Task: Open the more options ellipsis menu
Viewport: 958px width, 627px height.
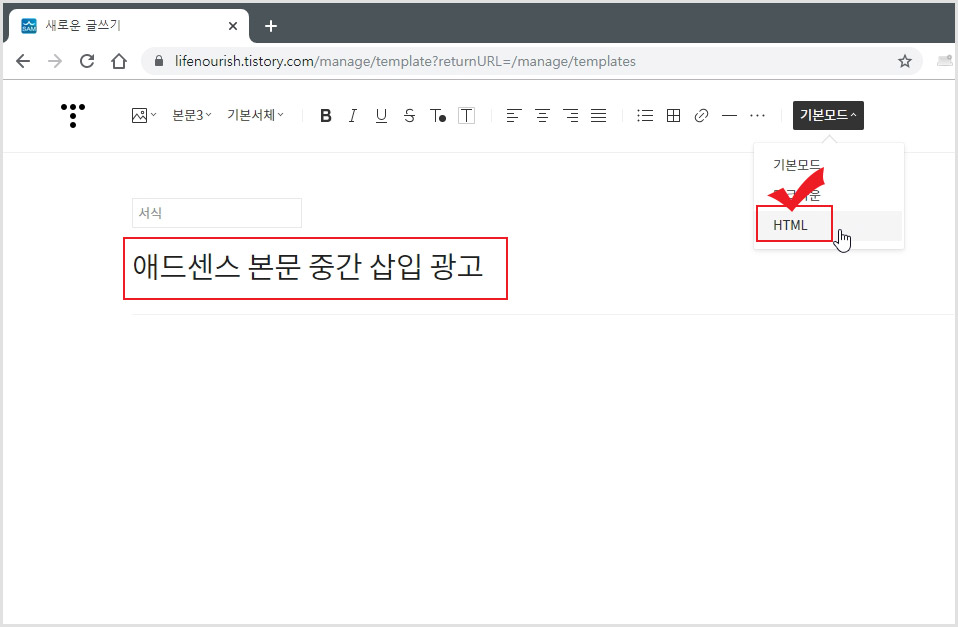Action: [757, 116]
